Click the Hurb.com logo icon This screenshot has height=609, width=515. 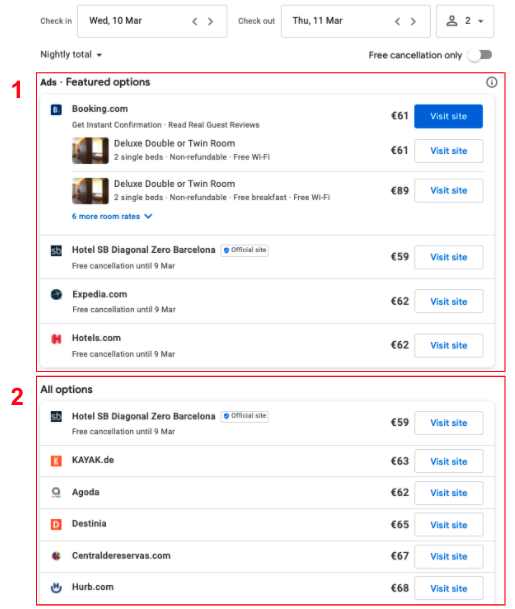click(56, 588)
